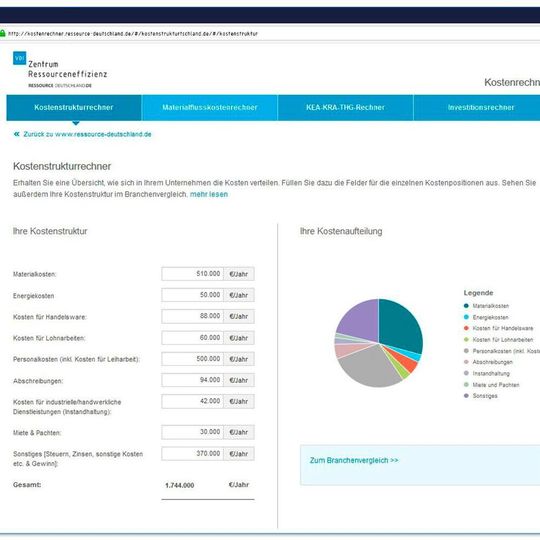This screenshot has height=540, width=540.
Task: Click the mehr lesen link
Action: pos(209,194)
